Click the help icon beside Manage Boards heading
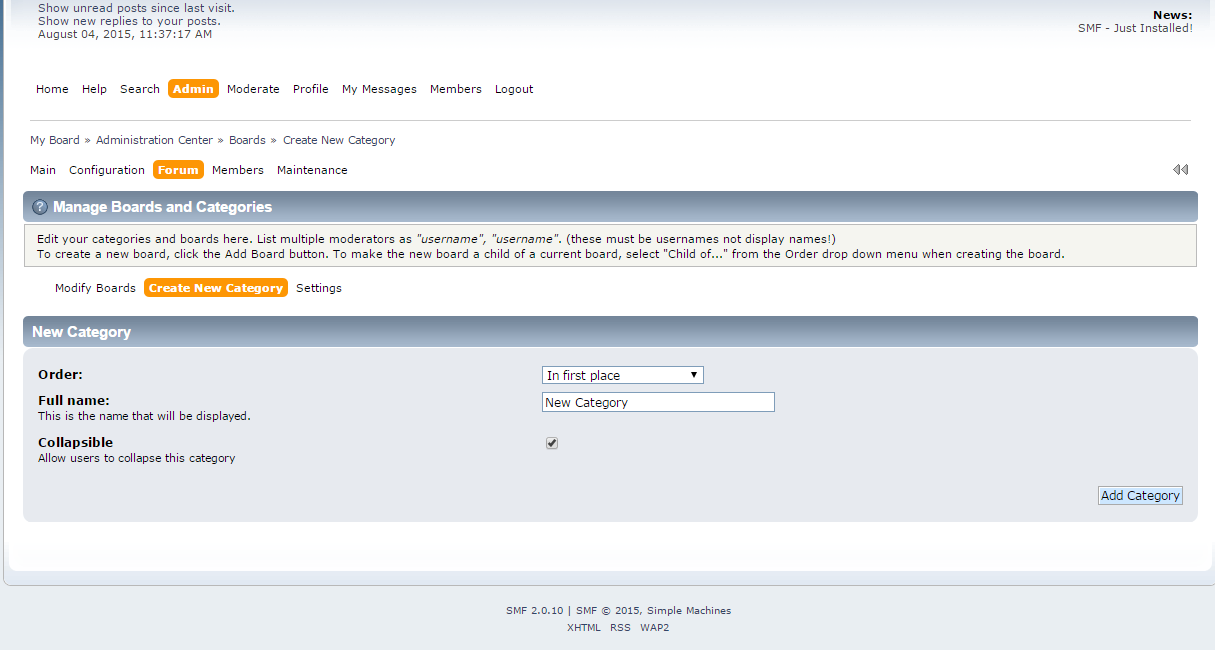This screenshot has height=650, width=1215. click(38, 207)
